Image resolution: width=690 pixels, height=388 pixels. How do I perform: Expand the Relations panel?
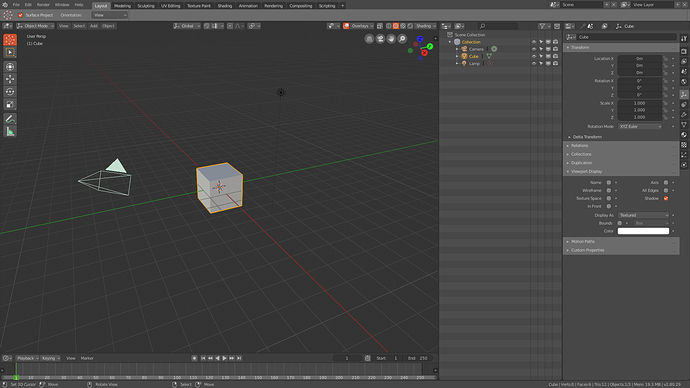[621, 146]
